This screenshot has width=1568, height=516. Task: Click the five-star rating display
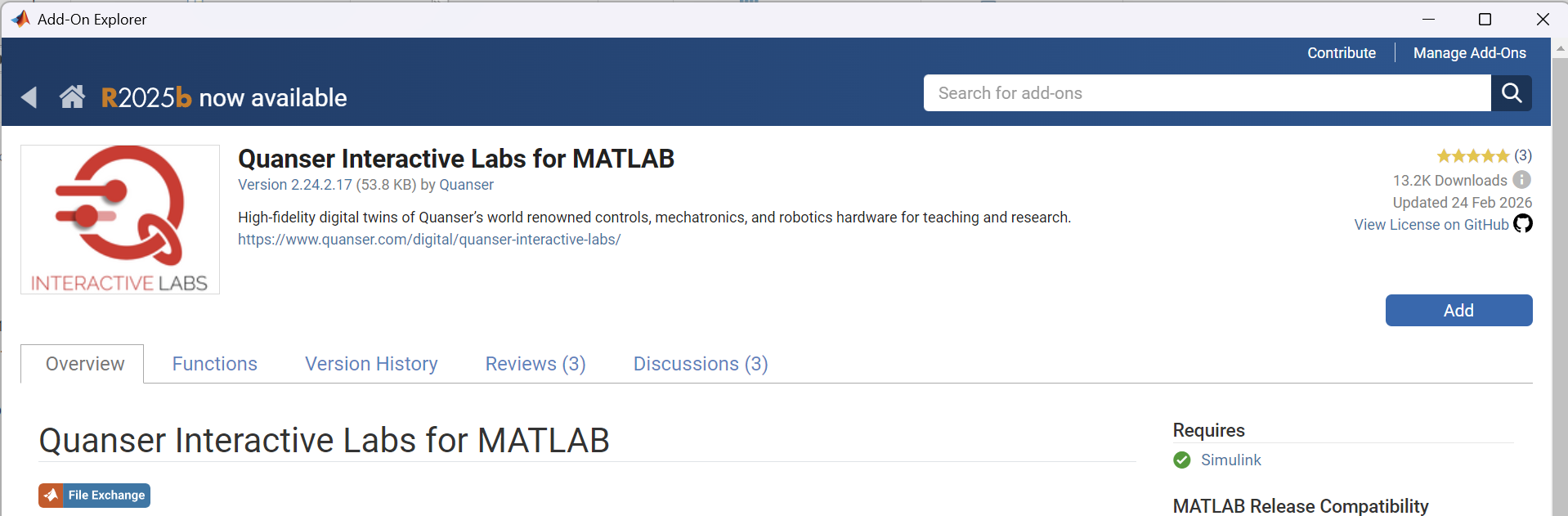click(x=1473, y=155)
